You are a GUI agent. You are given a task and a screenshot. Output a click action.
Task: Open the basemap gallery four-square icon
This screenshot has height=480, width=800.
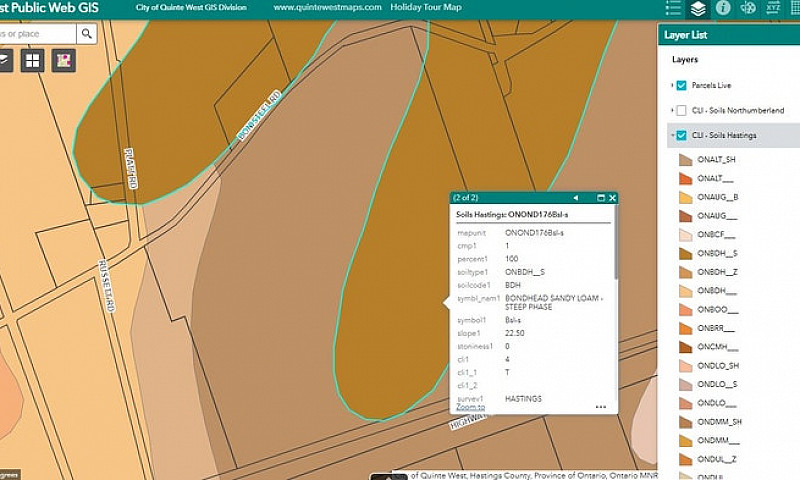tap(33, 61)
